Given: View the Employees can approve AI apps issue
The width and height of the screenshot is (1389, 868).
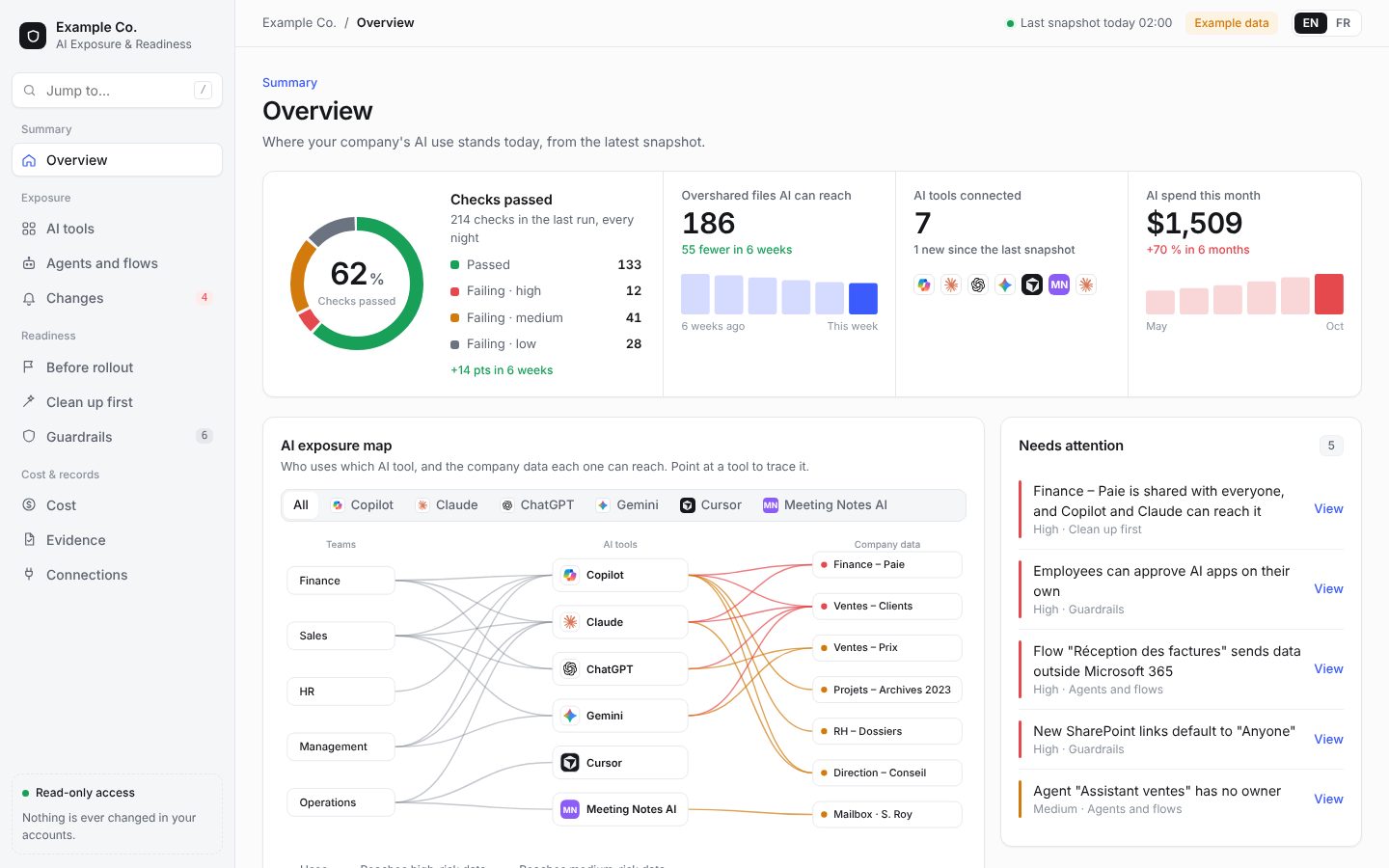Looking at the screenshot, I should tap(1328, 589).
